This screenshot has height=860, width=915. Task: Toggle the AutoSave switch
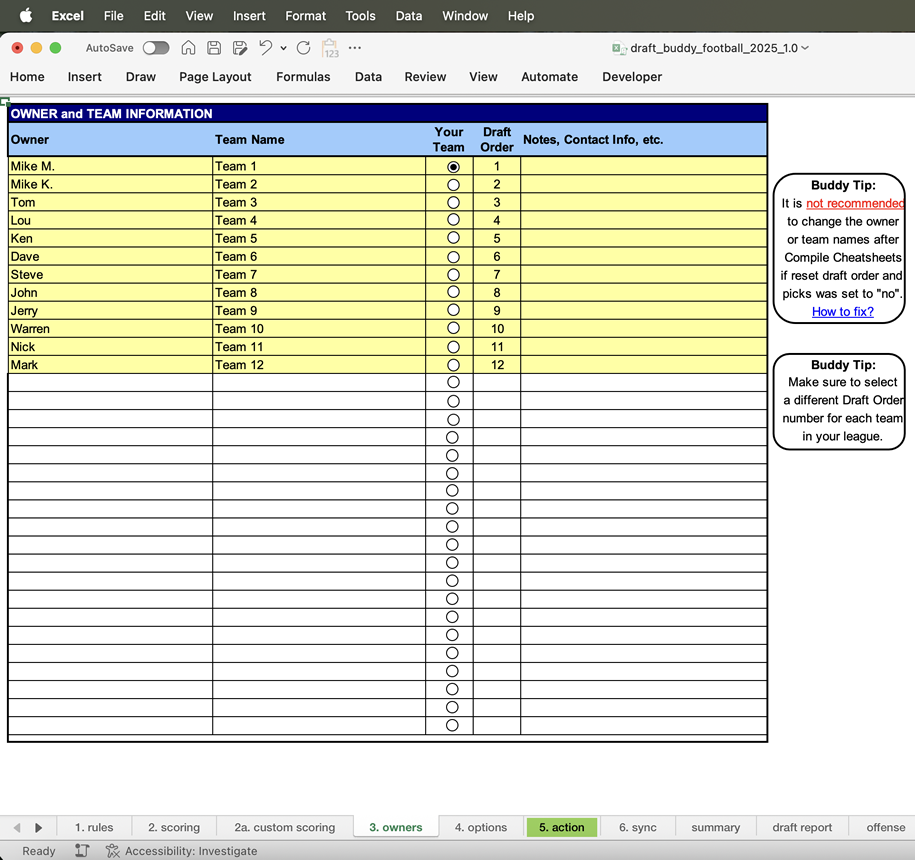(x=156, y=48)
